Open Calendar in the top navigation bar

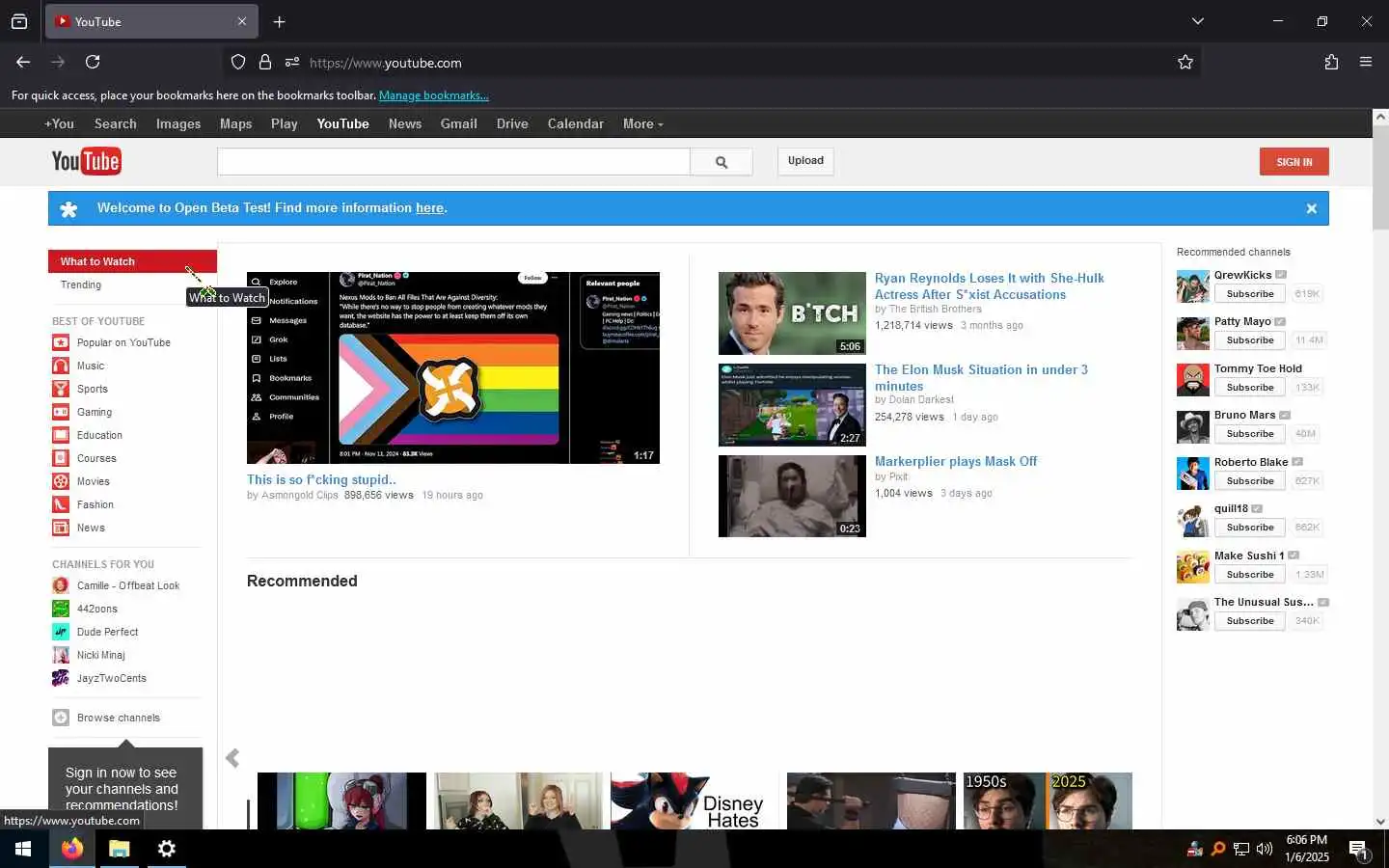pyautogui.click(x=576, y=123)
